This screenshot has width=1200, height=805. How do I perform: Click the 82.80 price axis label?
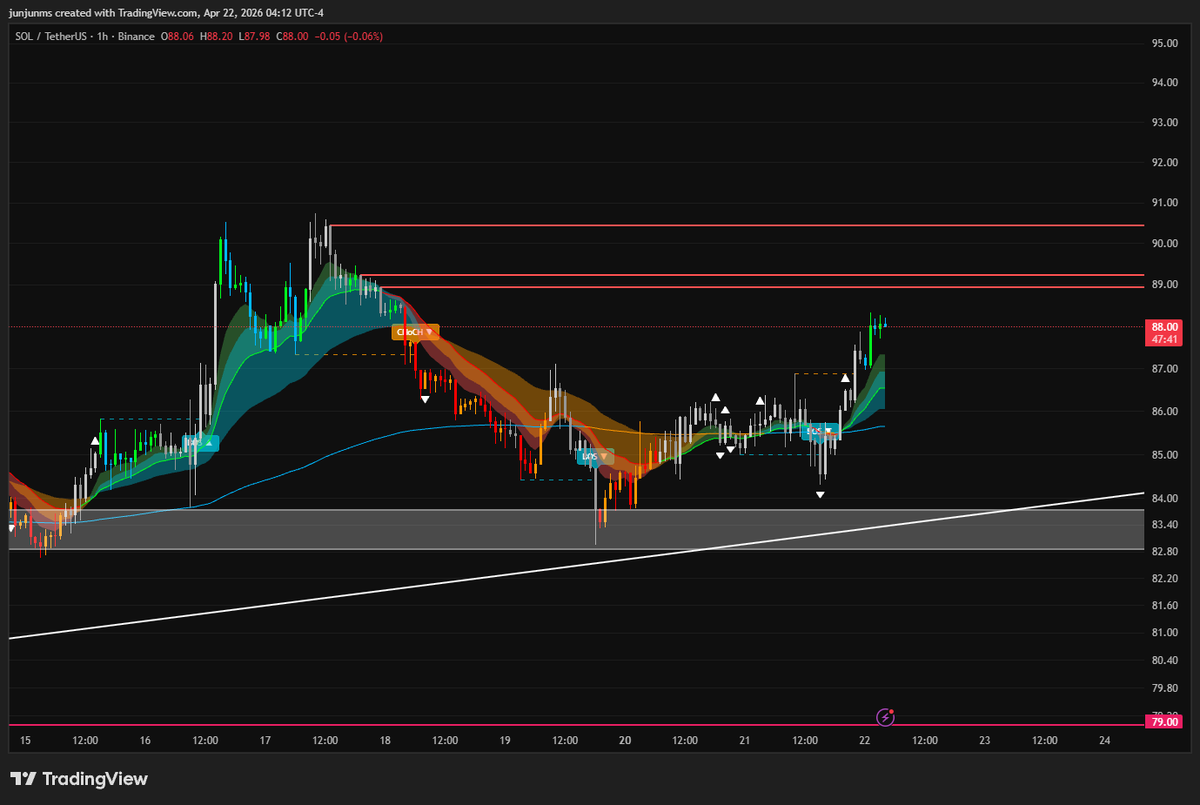(x=1164, y=552)
